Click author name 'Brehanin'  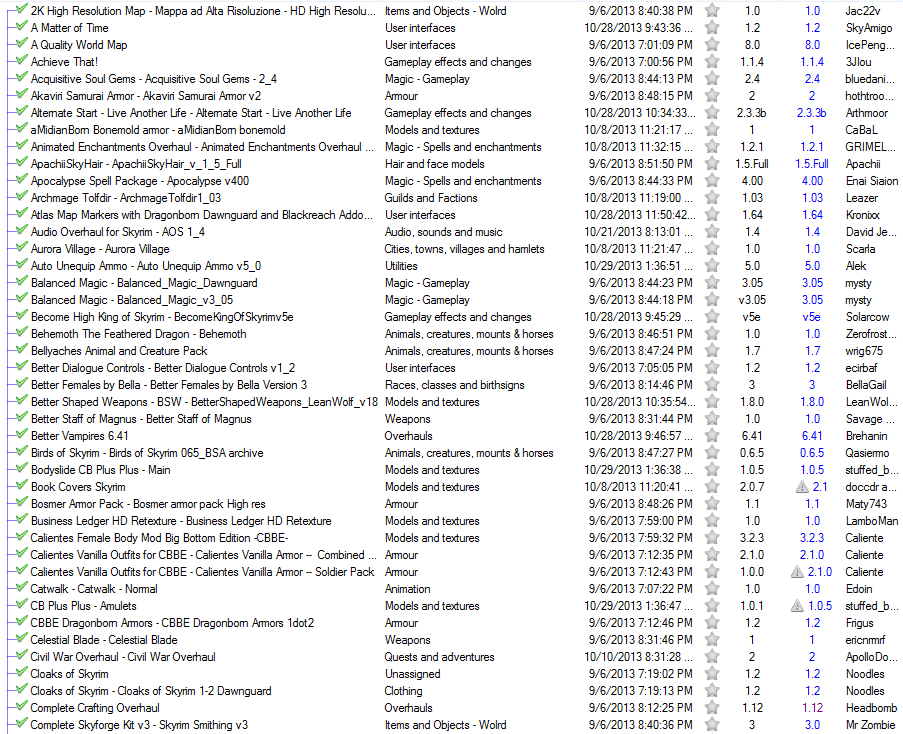point(866,436)
